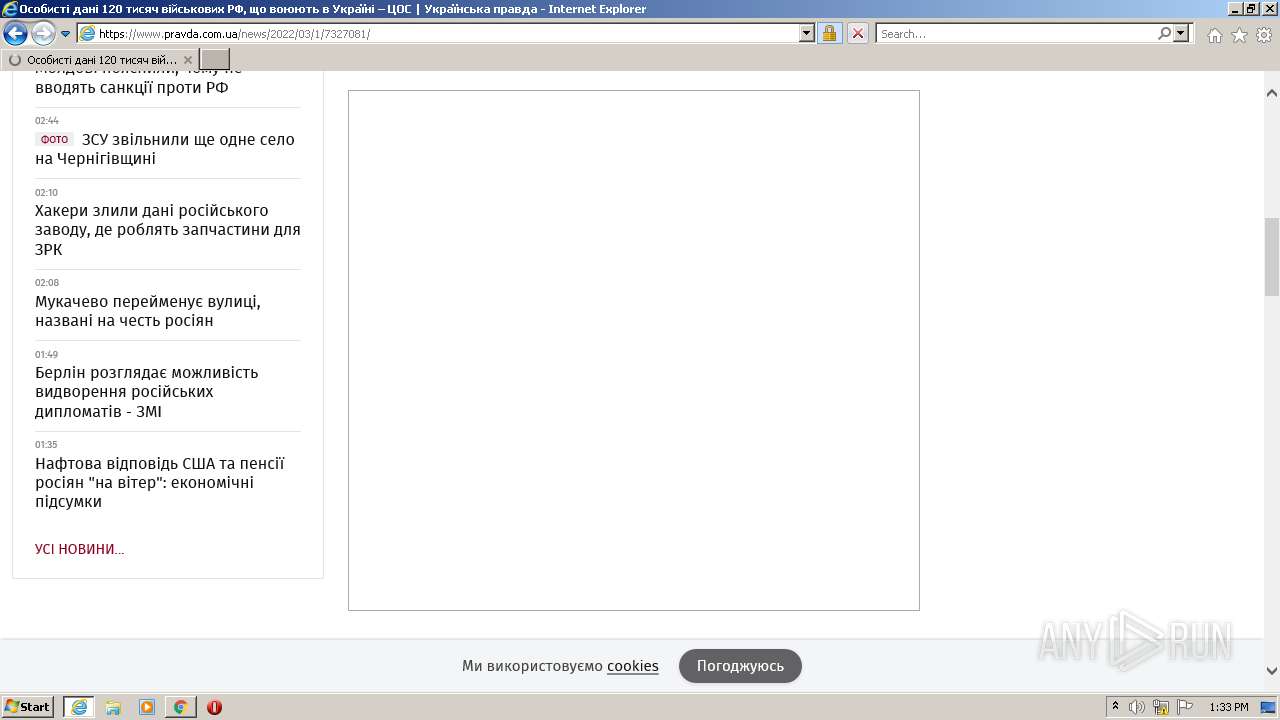
Task: Click the network tray icon
Action: pos(1161,707)
